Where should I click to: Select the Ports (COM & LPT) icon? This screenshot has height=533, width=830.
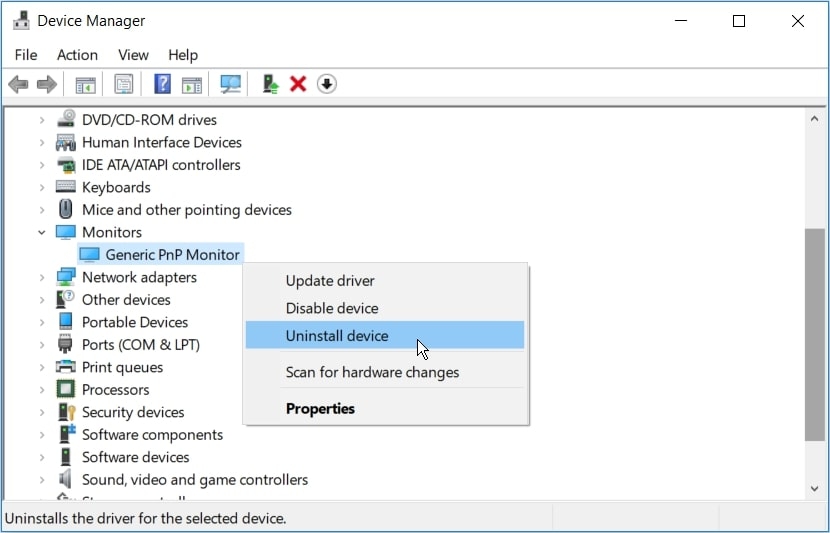click(x=65, y=344)
